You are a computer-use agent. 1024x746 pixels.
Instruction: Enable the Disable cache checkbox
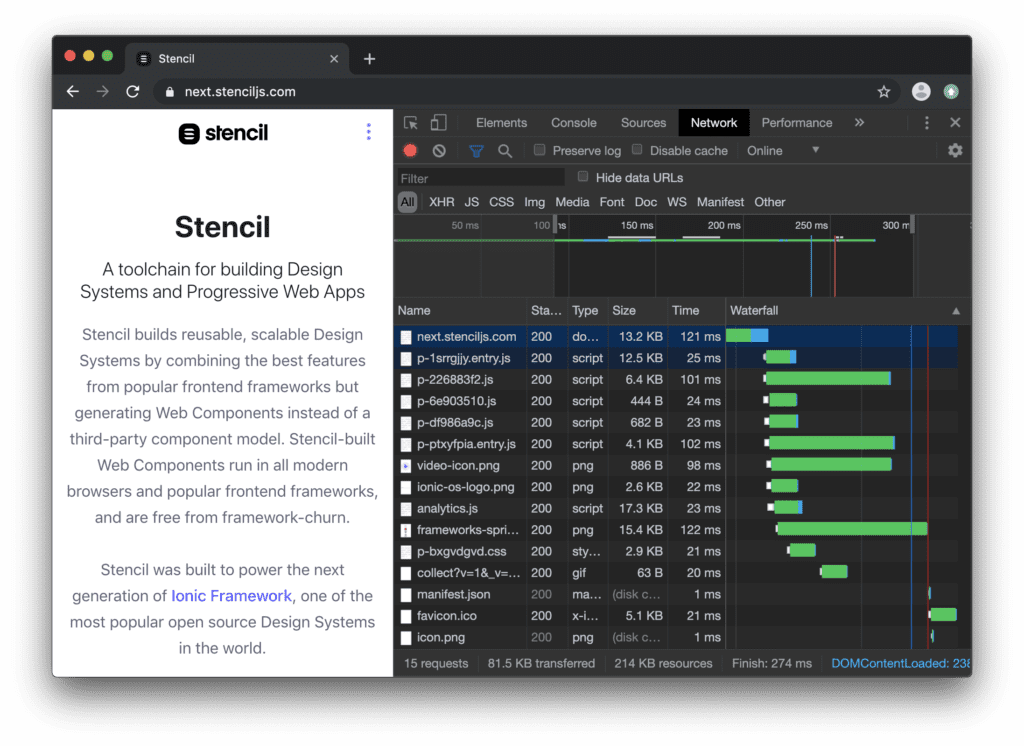[x=637, y=150]
